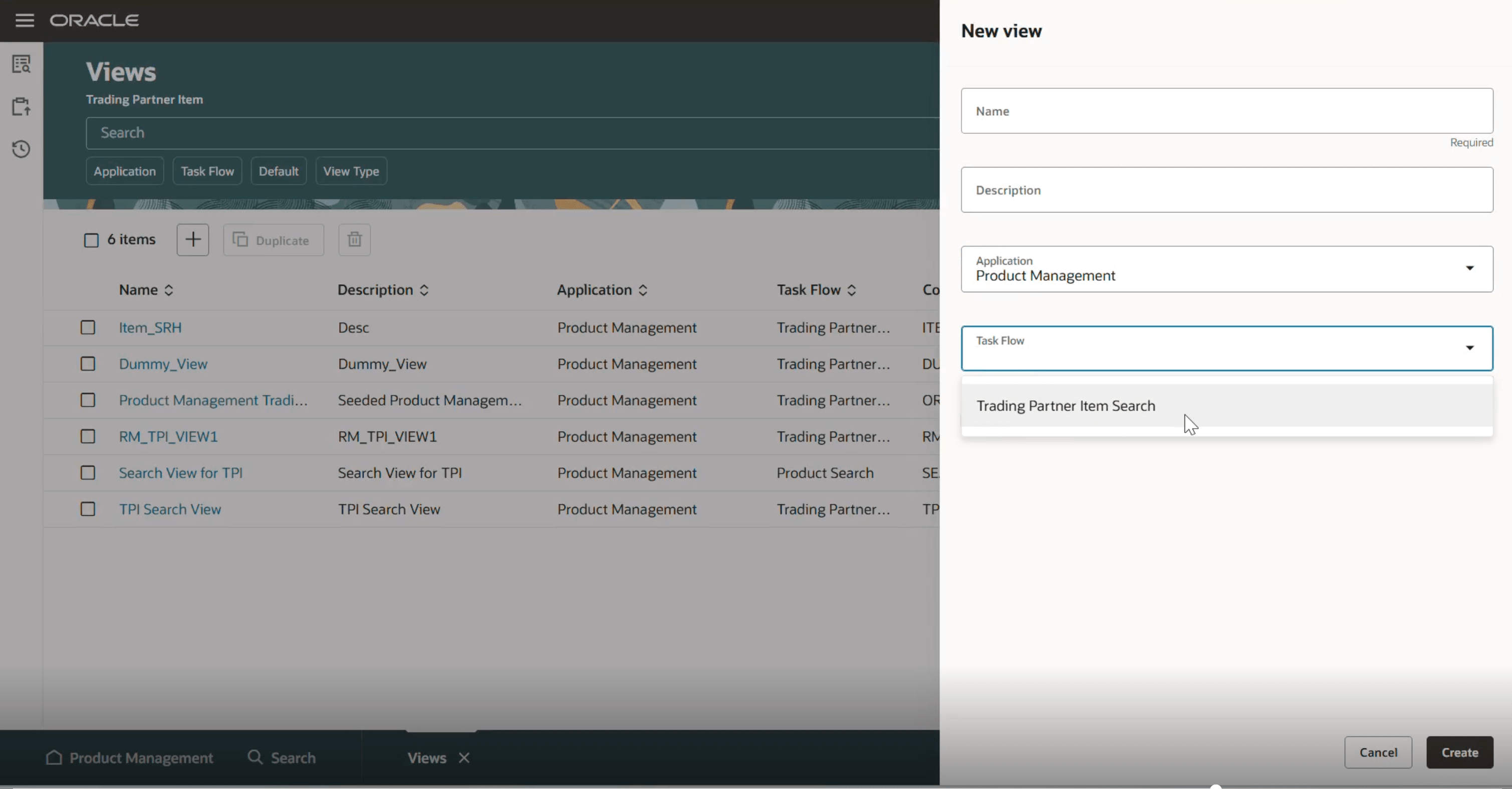1512x789 pixels.
Task: Click the plus icon to add view
Action: point(192,240)
